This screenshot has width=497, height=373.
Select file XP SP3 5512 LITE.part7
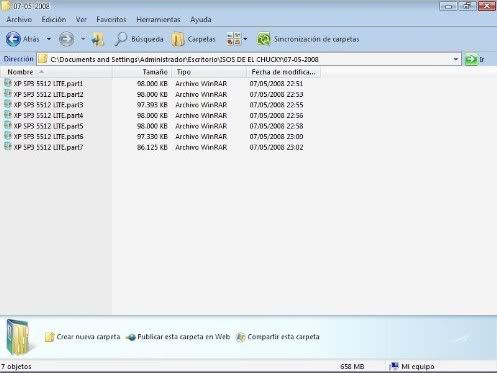click(48, 147)
